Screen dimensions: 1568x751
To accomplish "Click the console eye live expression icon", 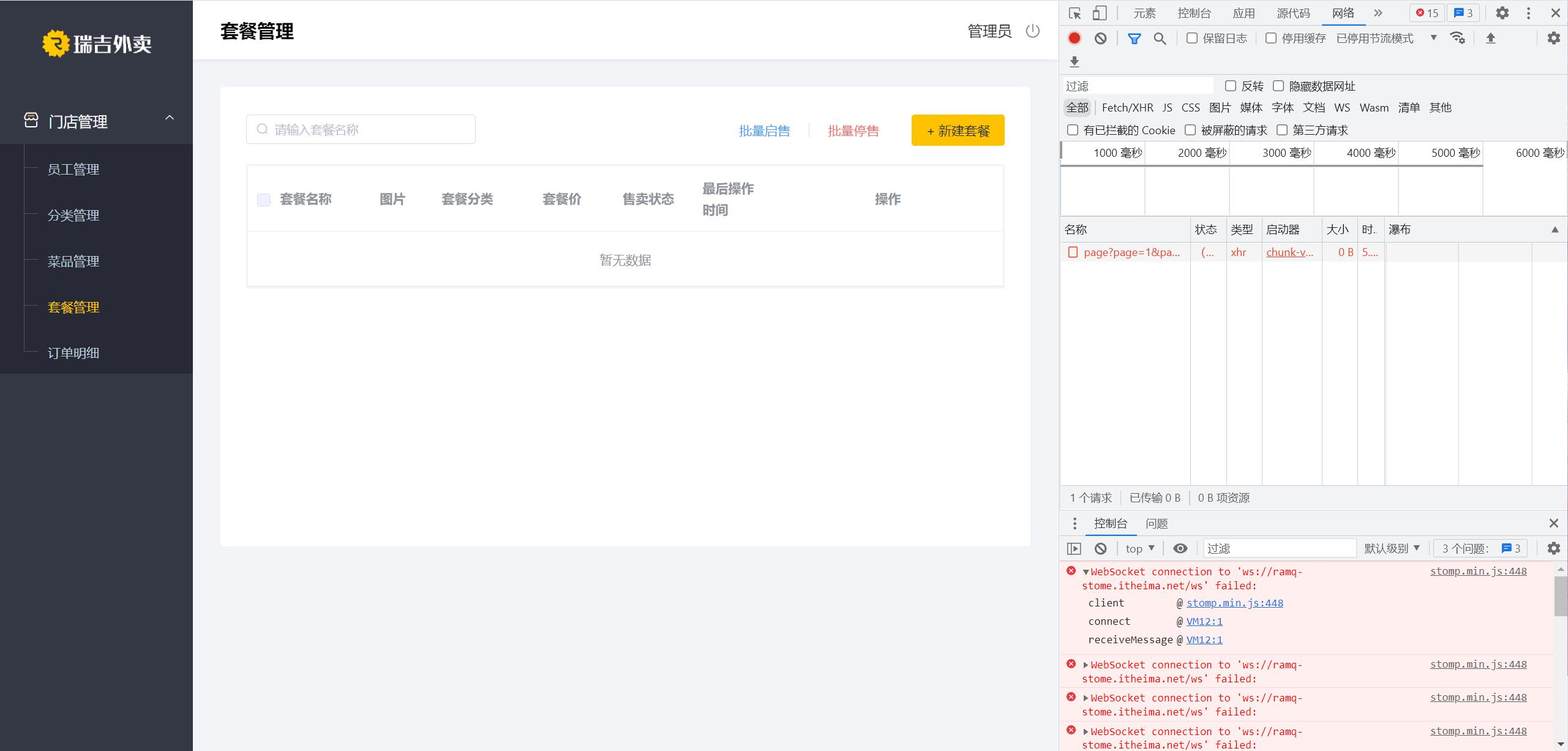I will (1180, 548).
